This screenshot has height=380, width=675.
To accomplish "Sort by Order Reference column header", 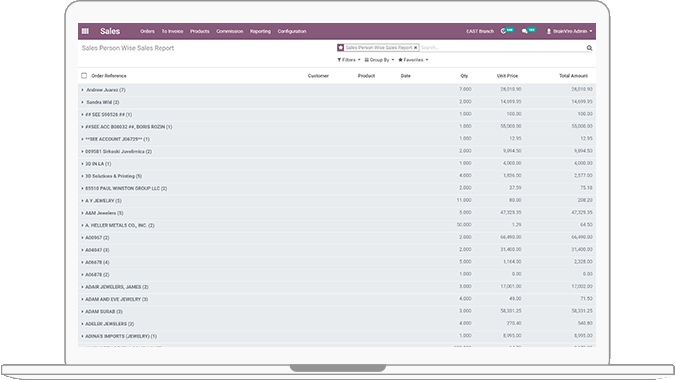I will pyautogui.click(x=109, y=76).
